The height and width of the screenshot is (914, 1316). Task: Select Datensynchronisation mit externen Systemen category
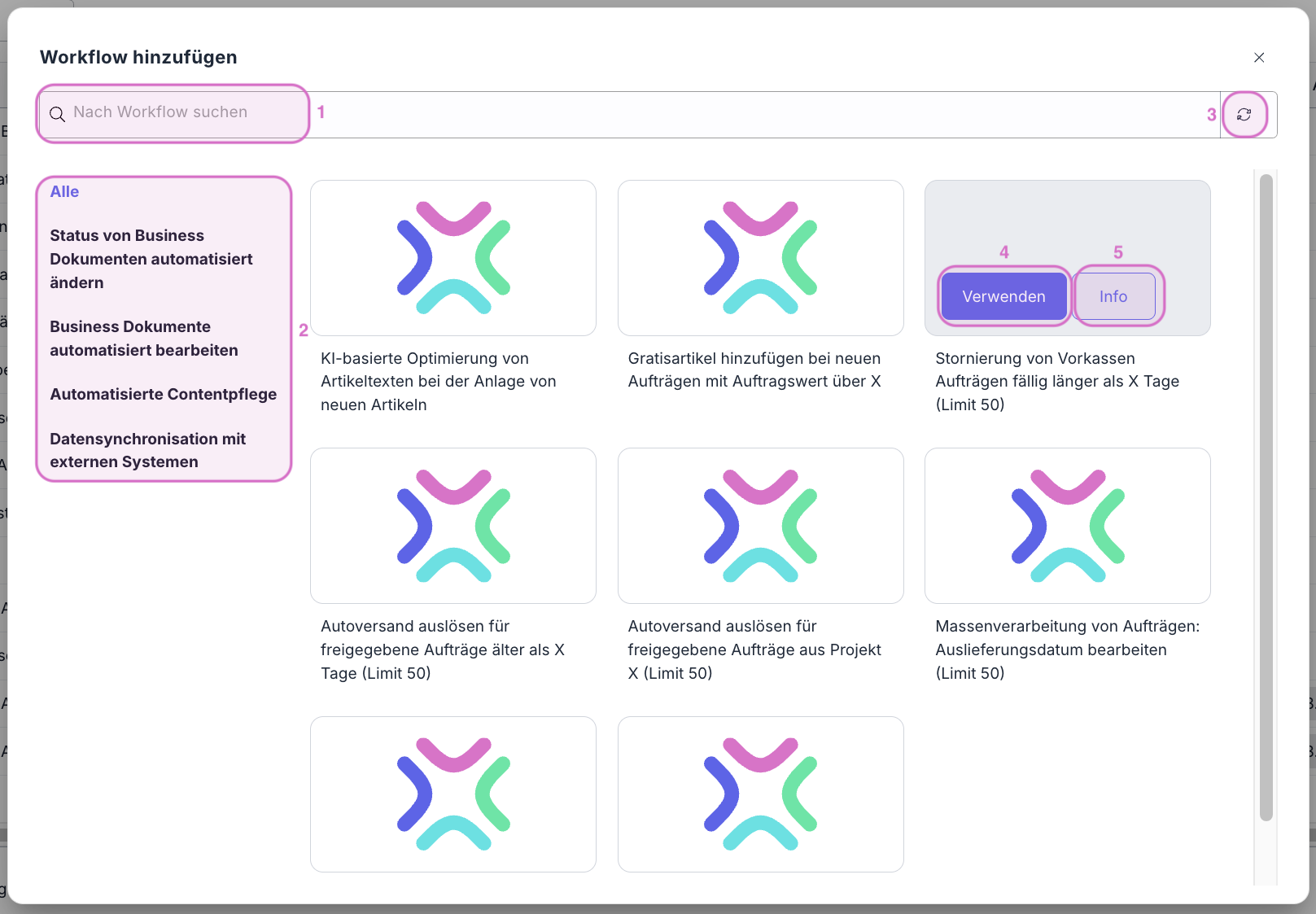pos(147,450)
